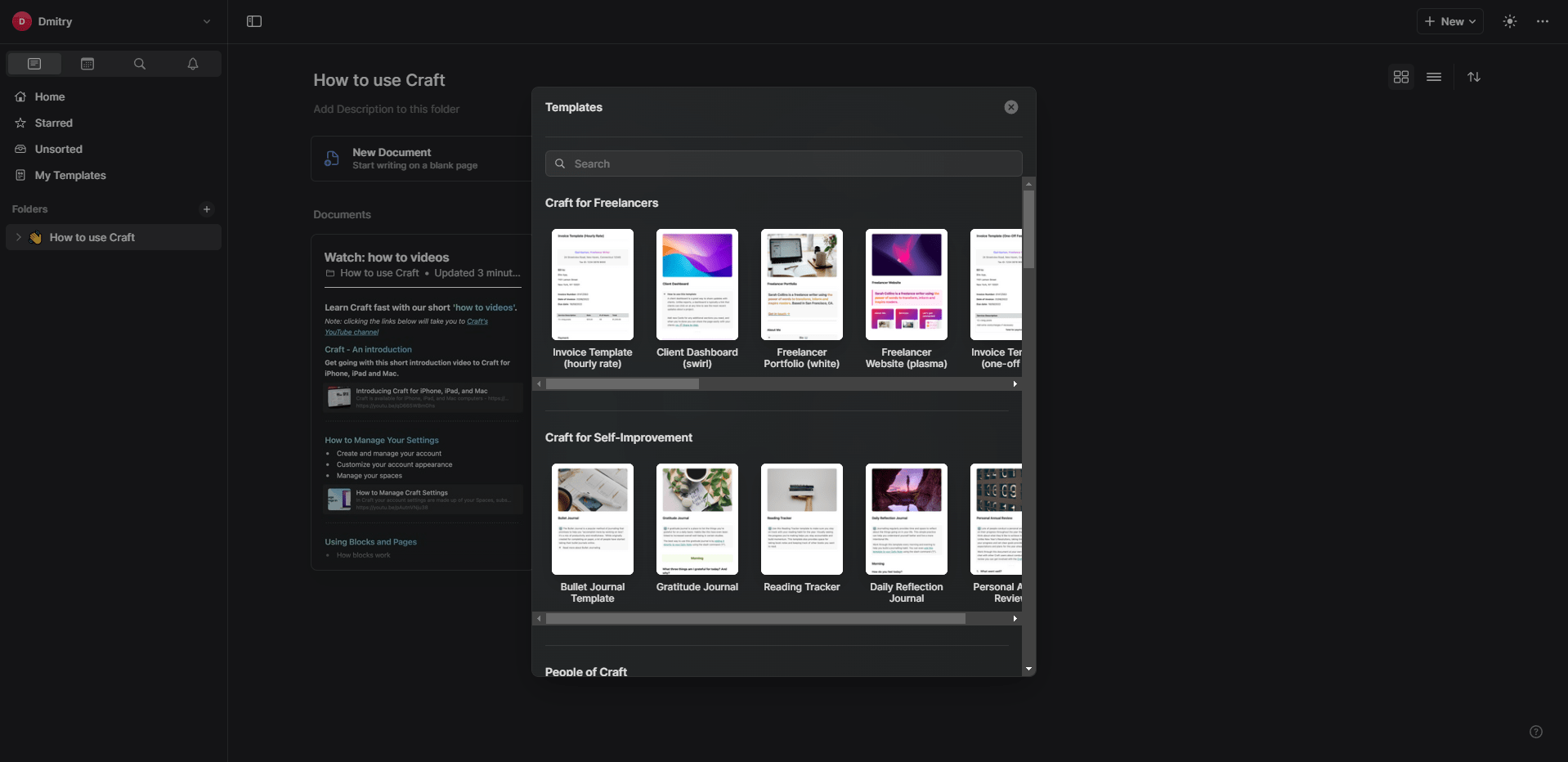
Task: Open the sidebar search icon
Action: pyautogui.click(x=140, y=64)
